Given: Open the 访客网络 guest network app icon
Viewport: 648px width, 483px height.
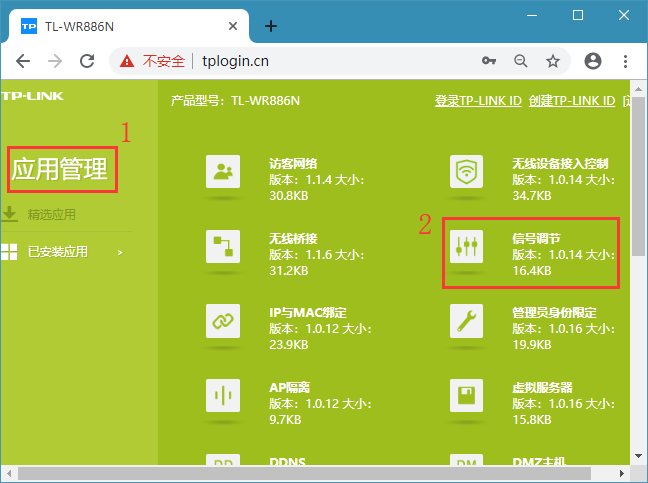Looking at the screenshot, I should point(222,172).
